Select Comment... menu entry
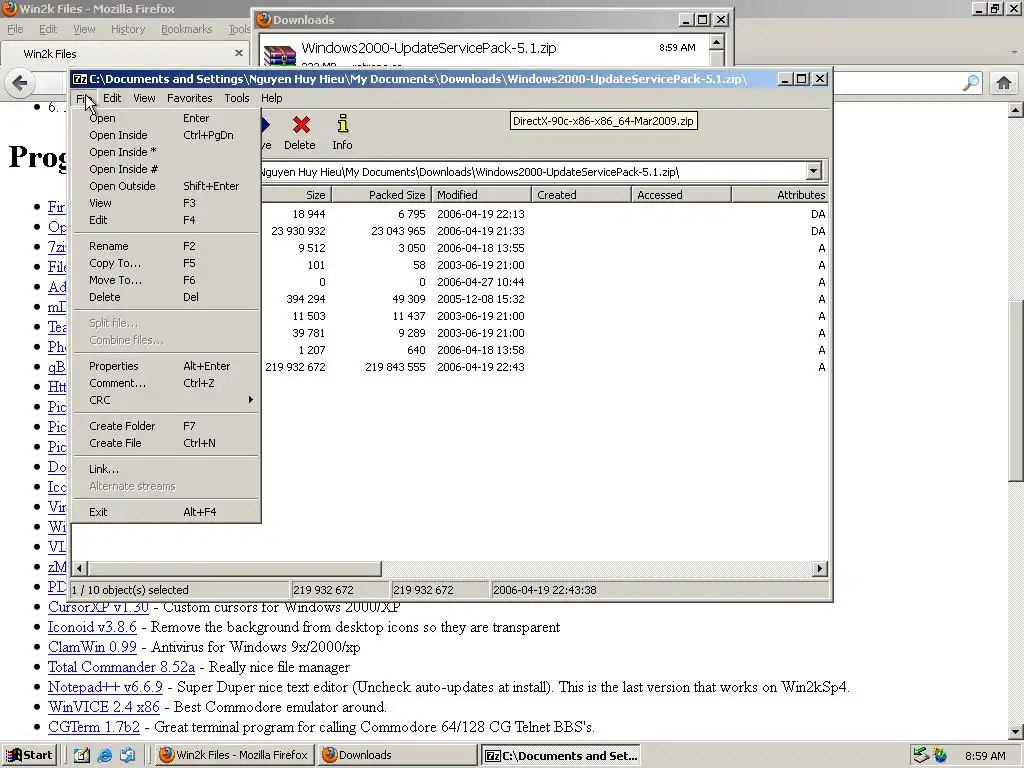This screenshot has width=1024, height=768. click(166, 383)
